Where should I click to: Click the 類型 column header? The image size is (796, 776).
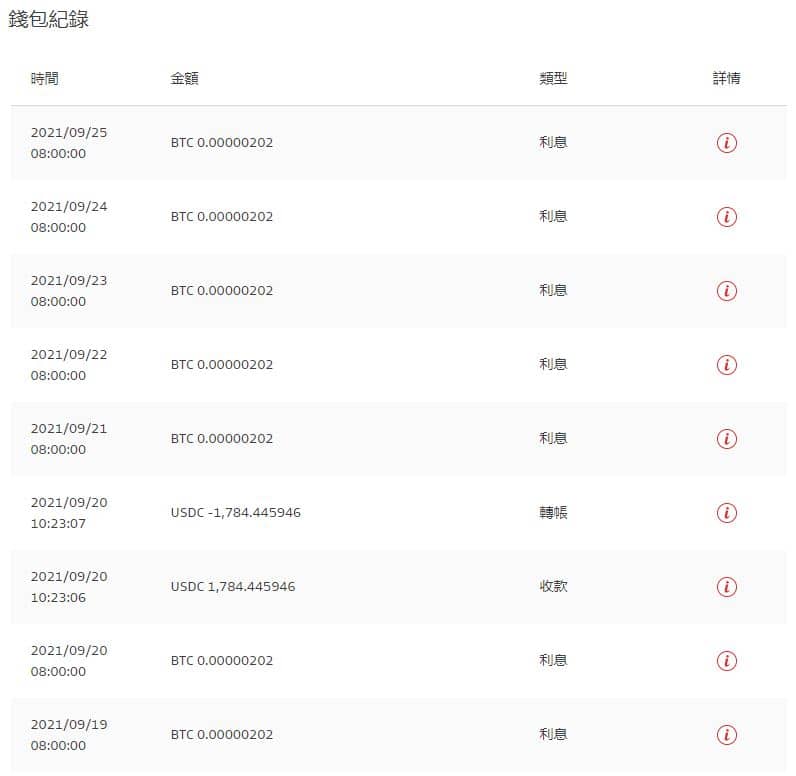coord(553,78)
